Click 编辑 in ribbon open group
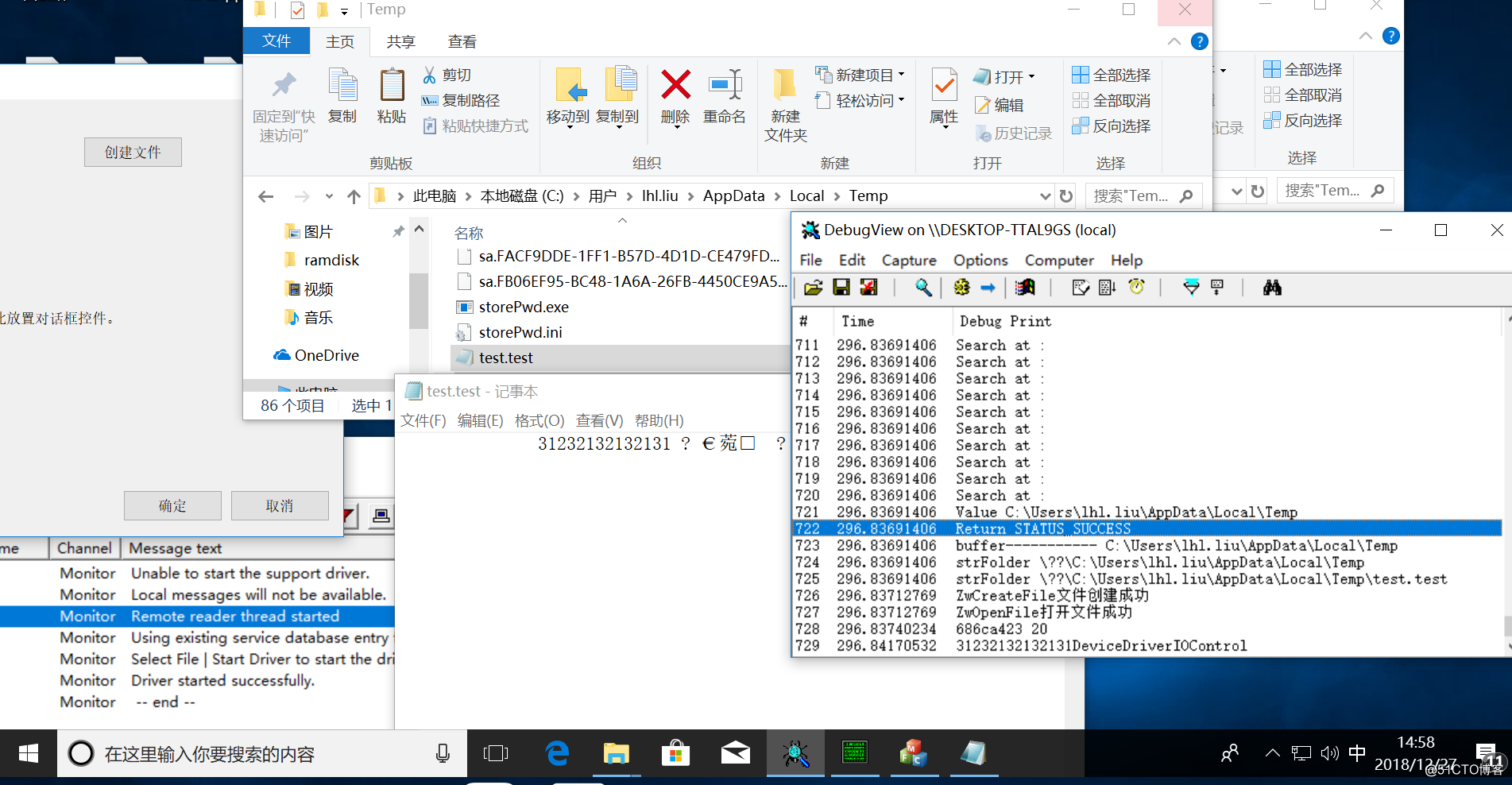This screenshot has height=785, width=1512. tap(1000, 105)
